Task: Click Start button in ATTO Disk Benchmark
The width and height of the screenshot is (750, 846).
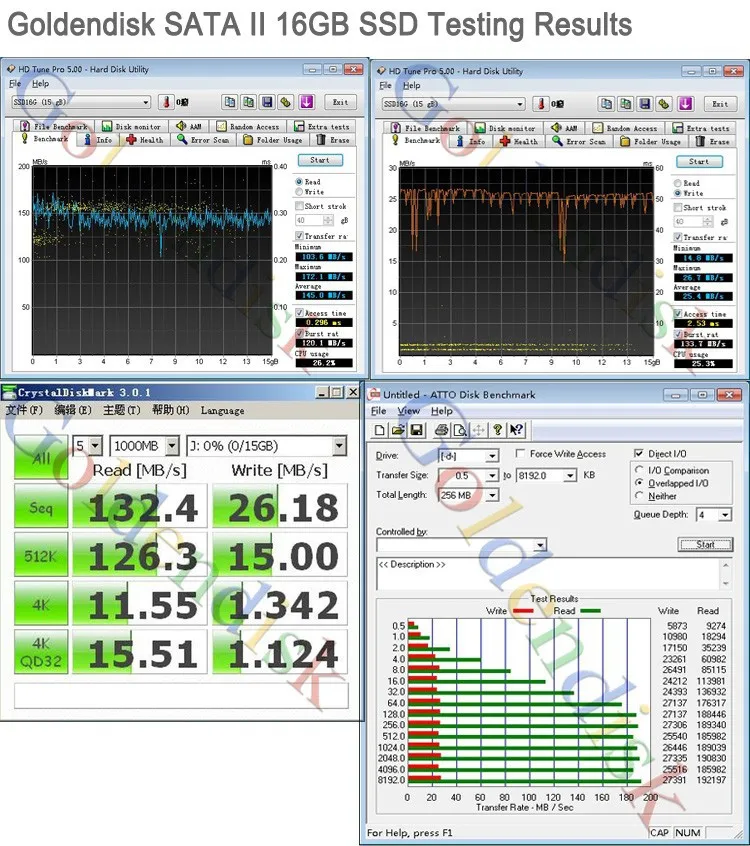Action: click(x=705, y=544)
